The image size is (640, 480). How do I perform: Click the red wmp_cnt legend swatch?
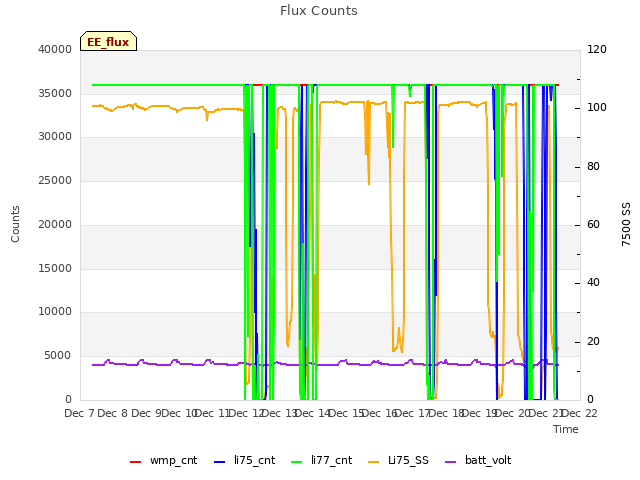[135, 462]
